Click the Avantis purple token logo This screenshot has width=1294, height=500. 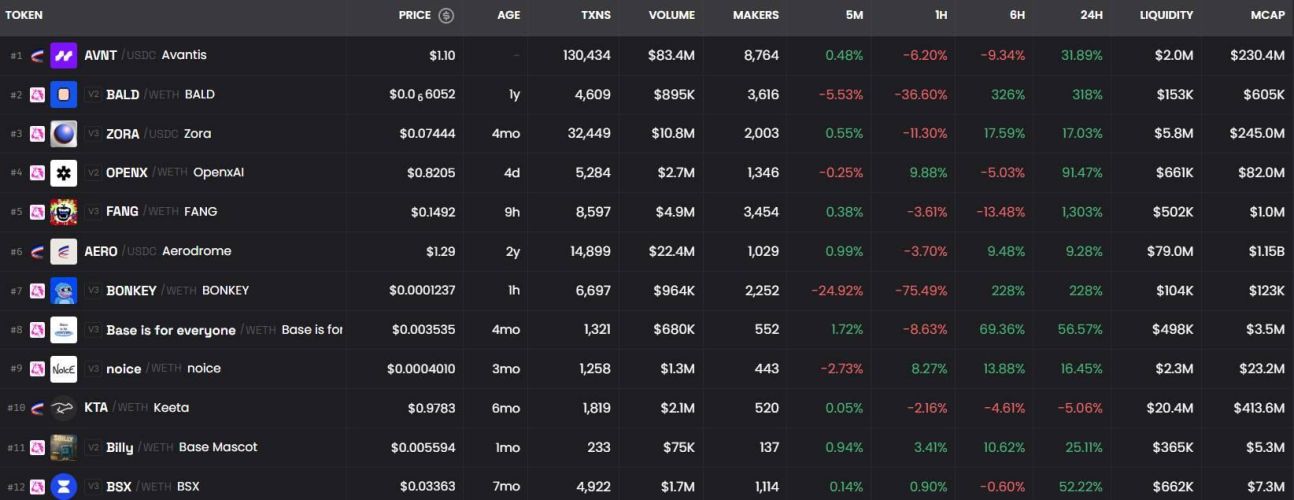click(x=64, y=55)
